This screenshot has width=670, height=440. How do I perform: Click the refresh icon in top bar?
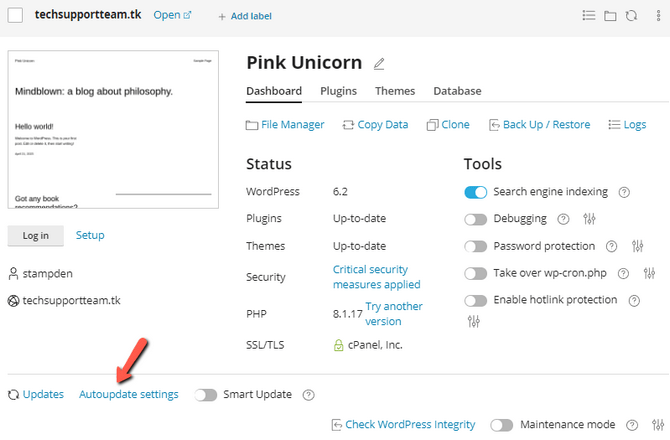coord(630,16)
